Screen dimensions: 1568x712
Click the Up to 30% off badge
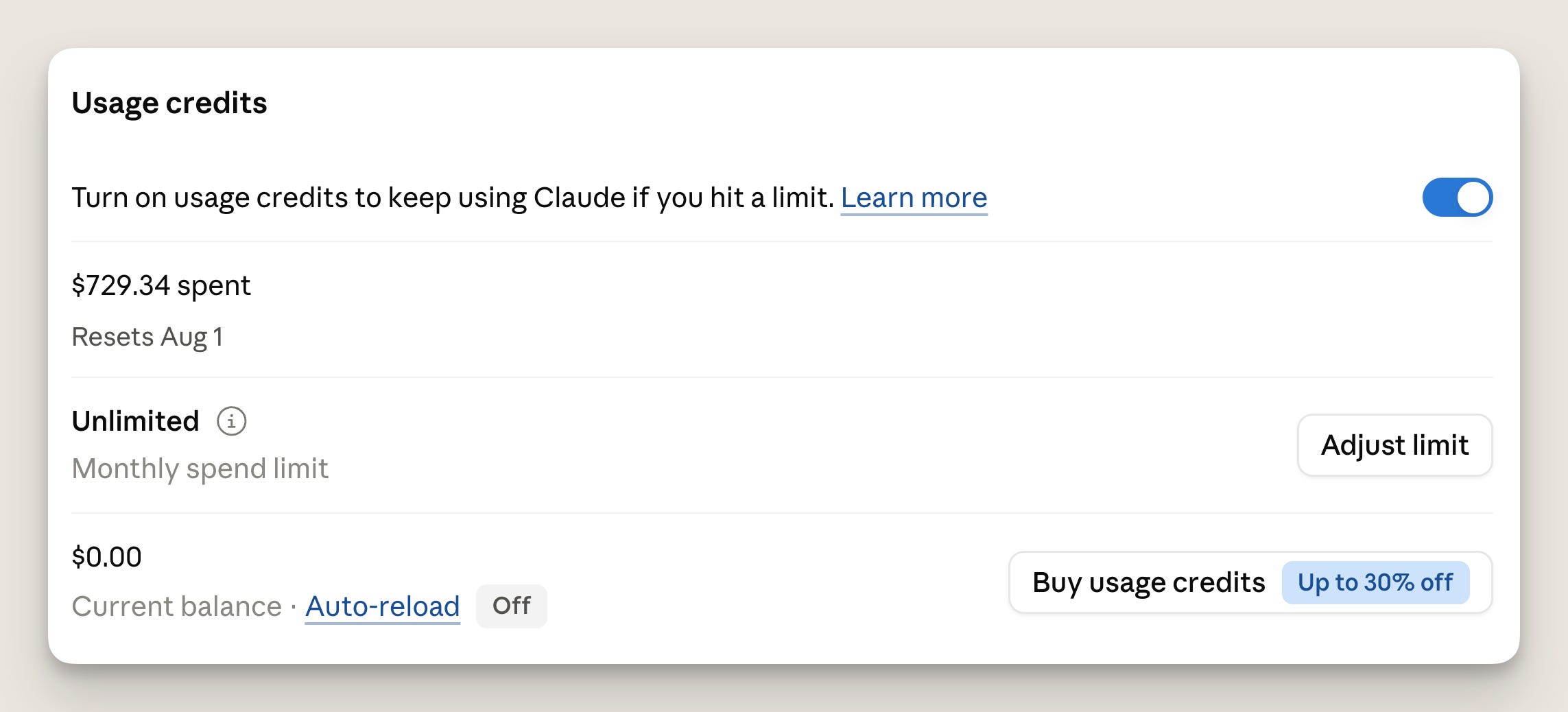(x=1375, y=582)
